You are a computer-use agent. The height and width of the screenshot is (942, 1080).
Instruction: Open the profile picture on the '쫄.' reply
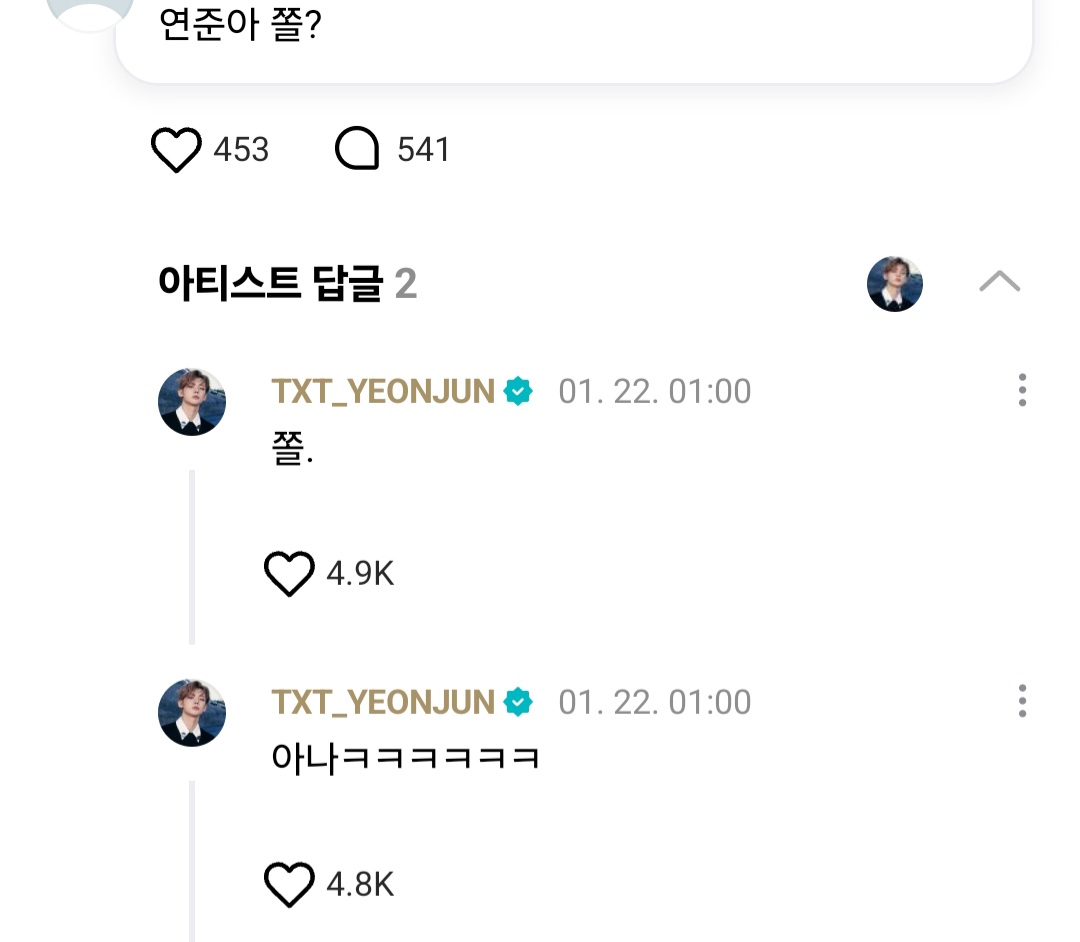192,402
